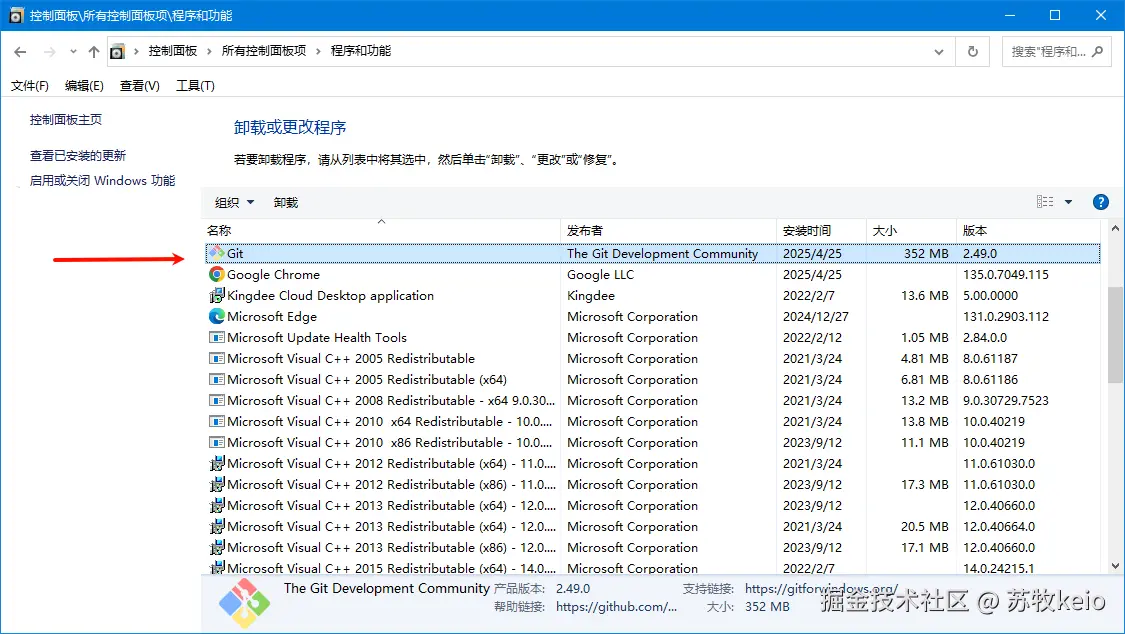
Task: Open 查看已安装的更新 link
Action: [77, 156]
